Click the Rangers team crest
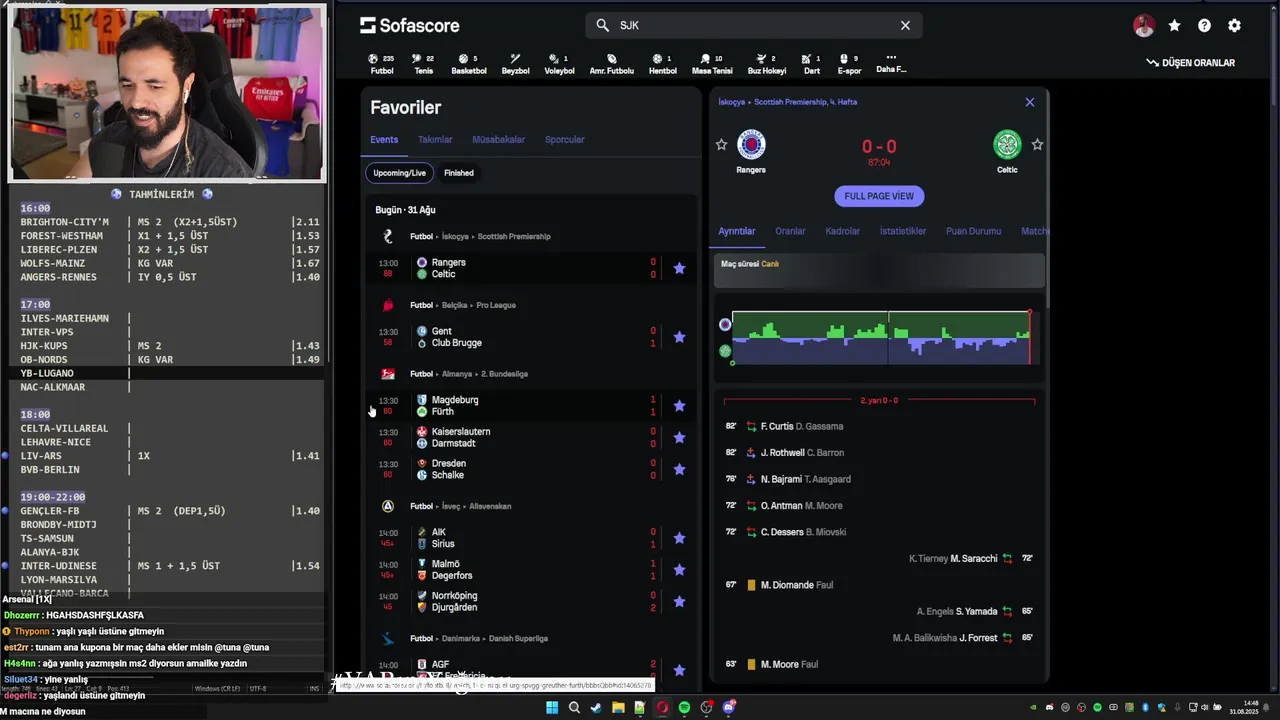Viewport: 1280px width, 720px height. tap(751, 145)
